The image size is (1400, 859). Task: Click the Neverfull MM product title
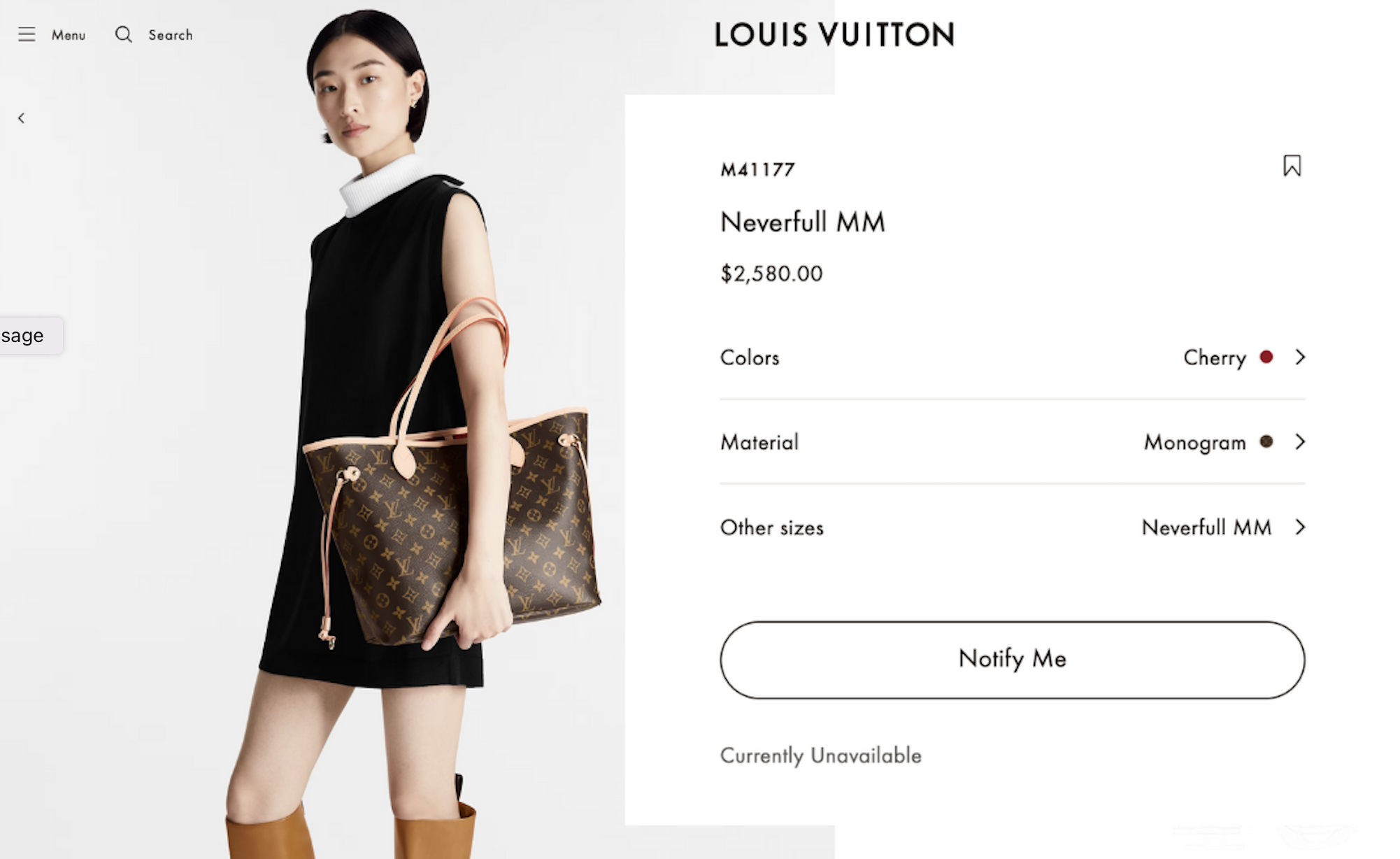(803, 222)
